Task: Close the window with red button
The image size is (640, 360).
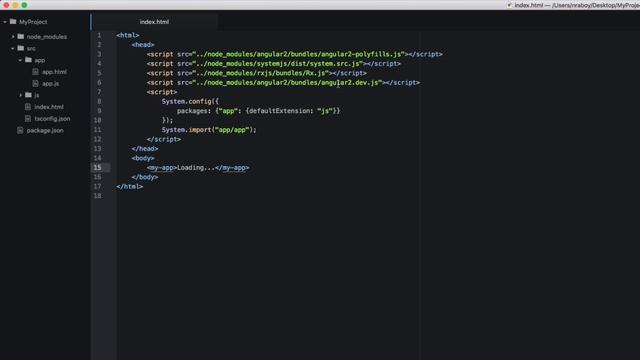Action: coord(6,5)
